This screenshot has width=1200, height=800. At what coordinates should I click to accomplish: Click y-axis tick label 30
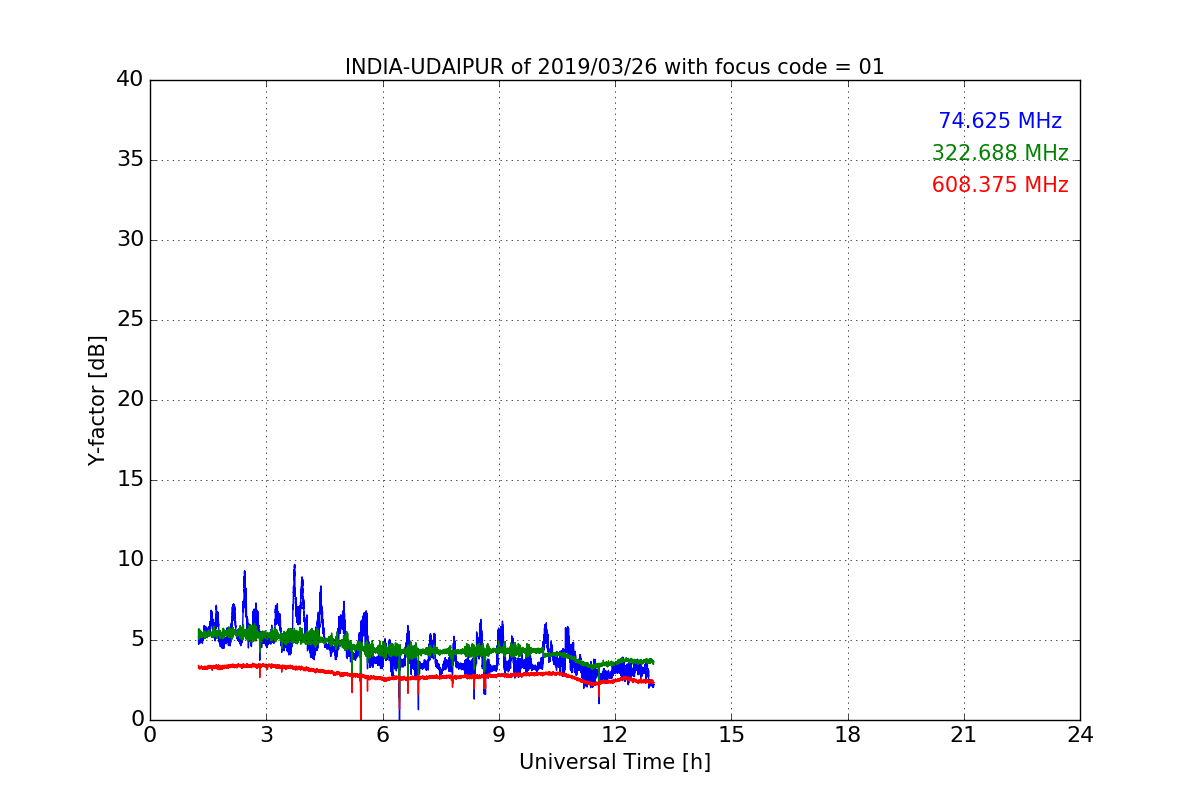[130, 240]
